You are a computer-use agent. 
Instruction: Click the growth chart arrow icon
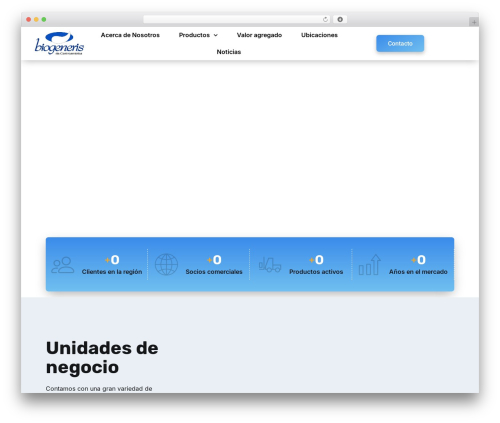[370, 265]
